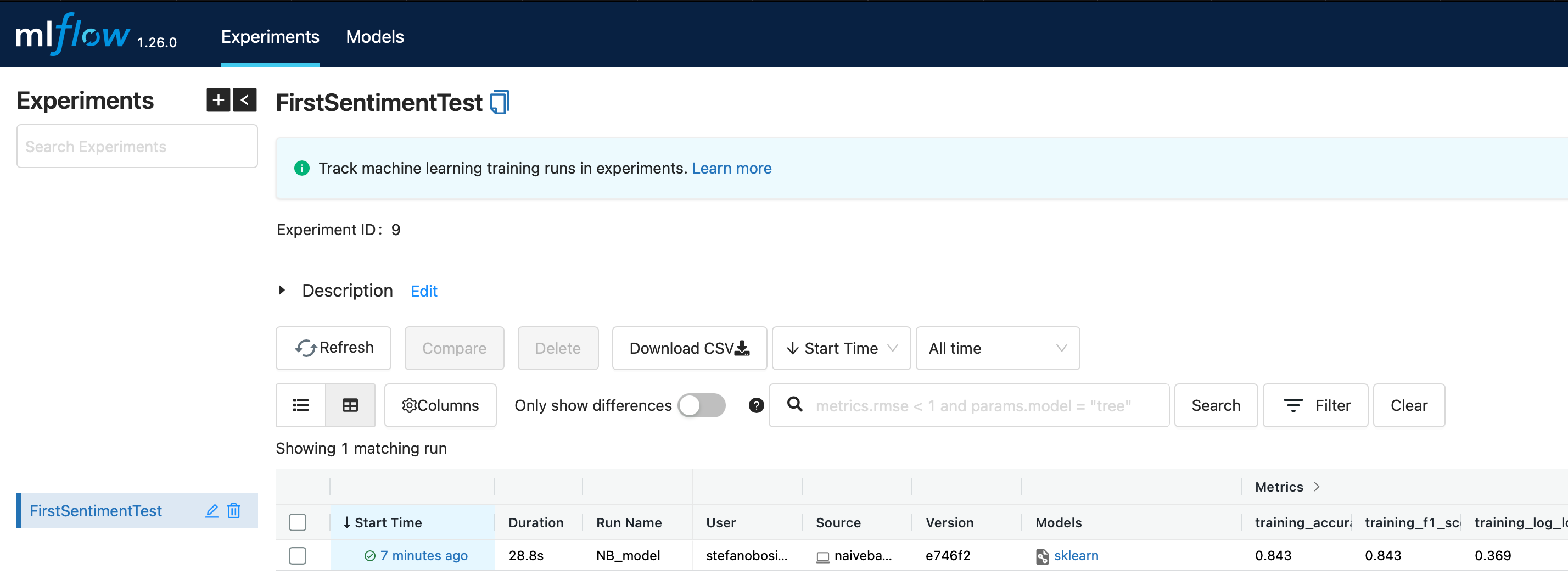The width and height of the screenshot is (1568, 580).
Task: Clear the search query
Action: pyautogui.click(x=1409, y=405)
